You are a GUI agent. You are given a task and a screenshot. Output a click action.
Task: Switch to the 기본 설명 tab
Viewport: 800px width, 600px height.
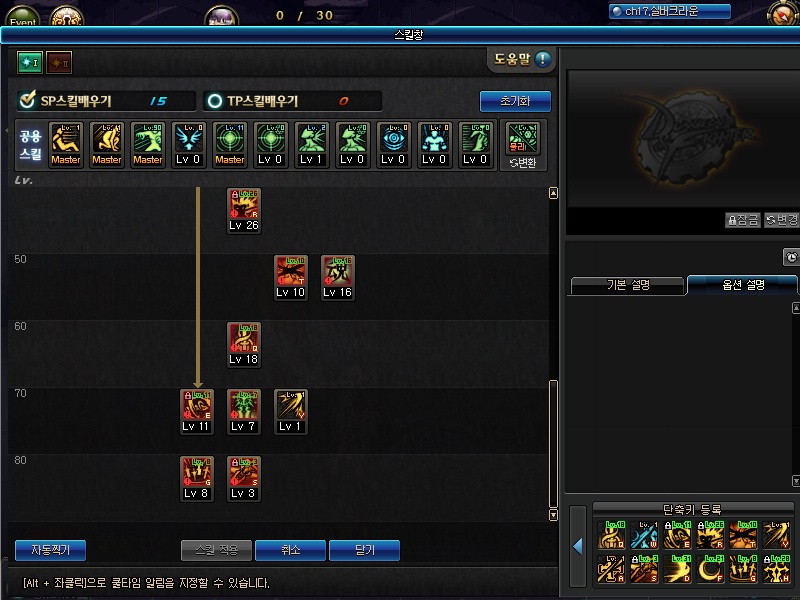pos(628,285)
